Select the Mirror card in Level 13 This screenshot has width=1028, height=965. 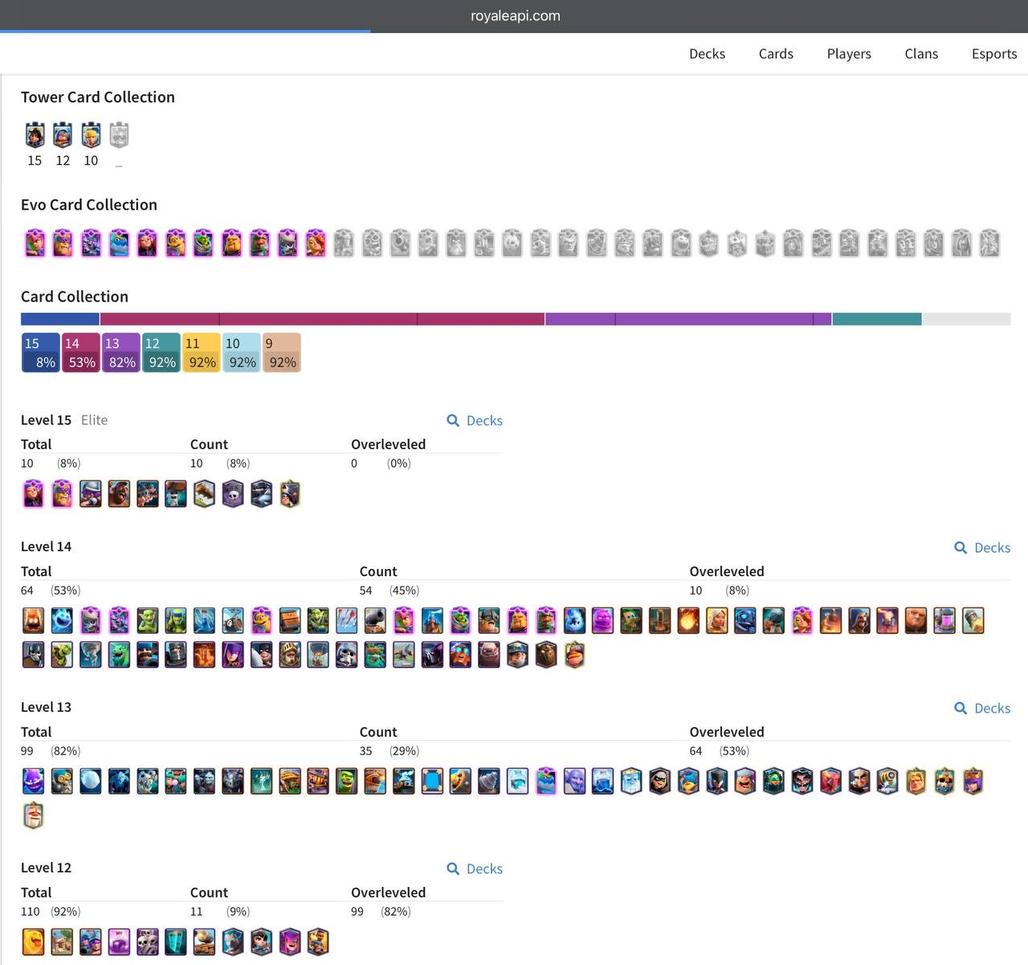click(x=431, y=781)
